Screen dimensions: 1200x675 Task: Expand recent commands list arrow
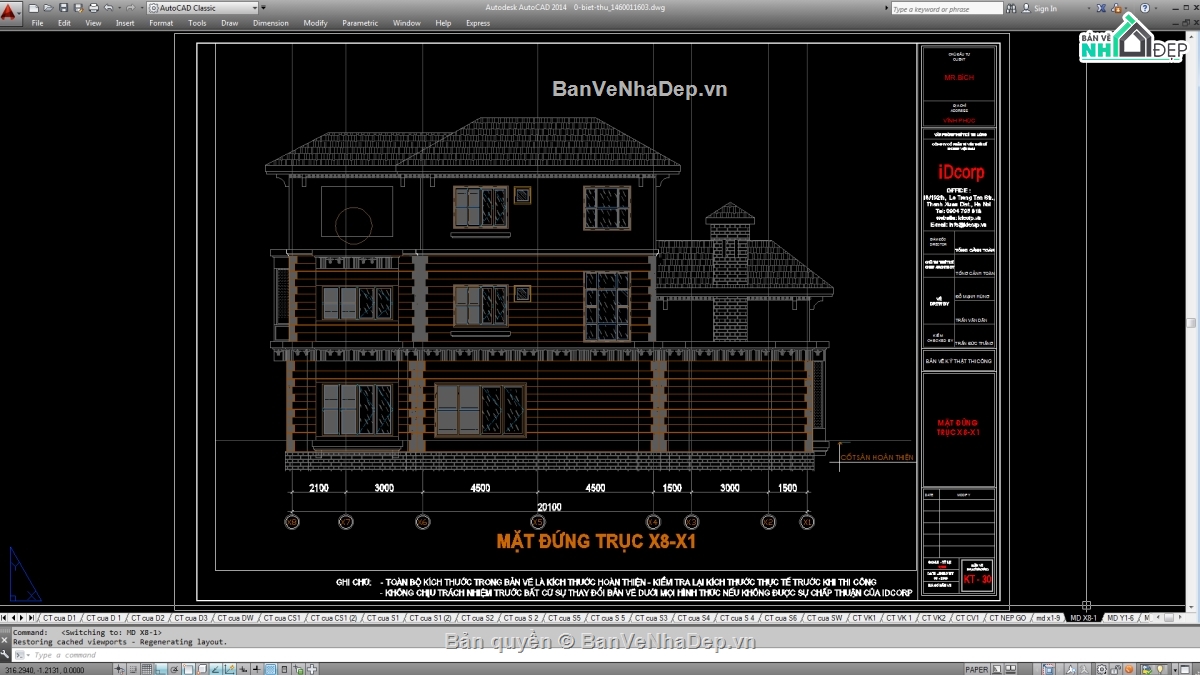click(28, 655)
